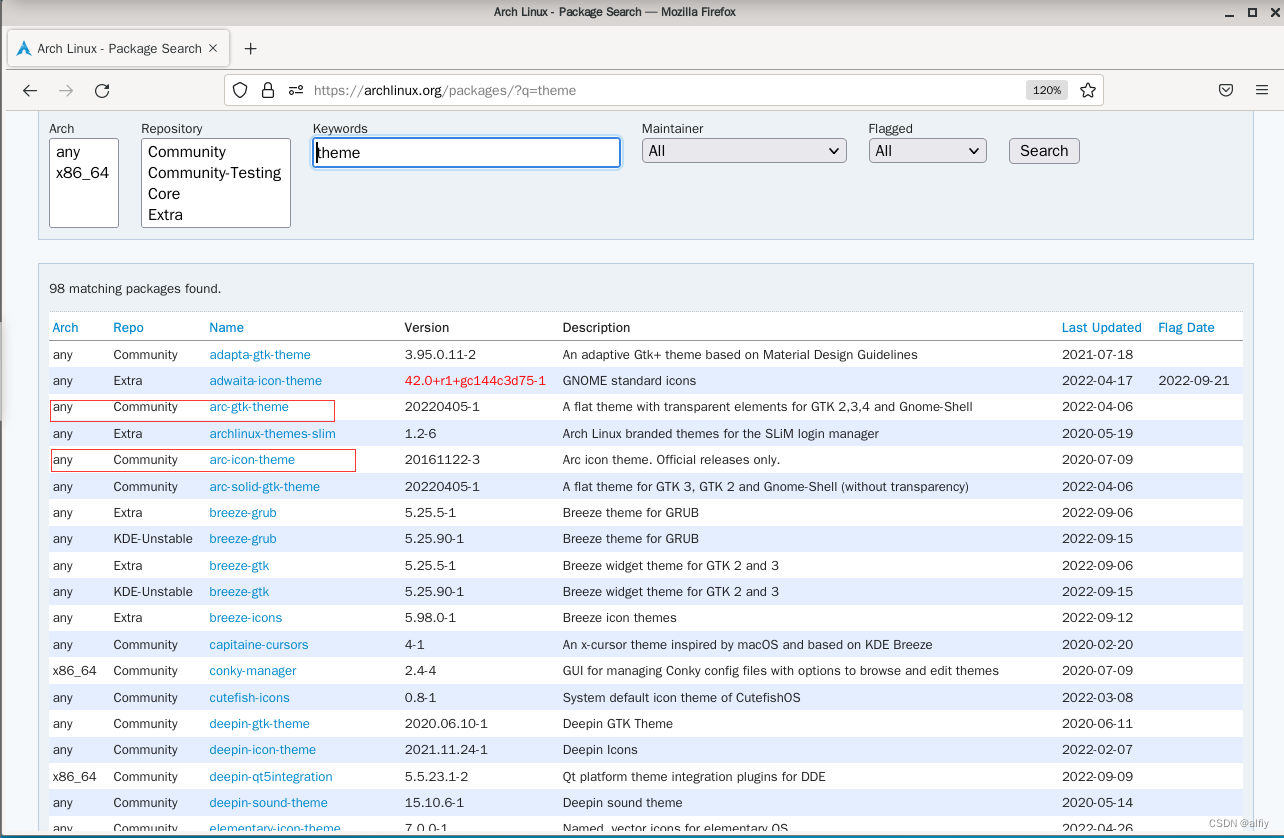This screenshot has width=1284, height=838.
Task: Go back to the previous page
Action: (30, 90)
